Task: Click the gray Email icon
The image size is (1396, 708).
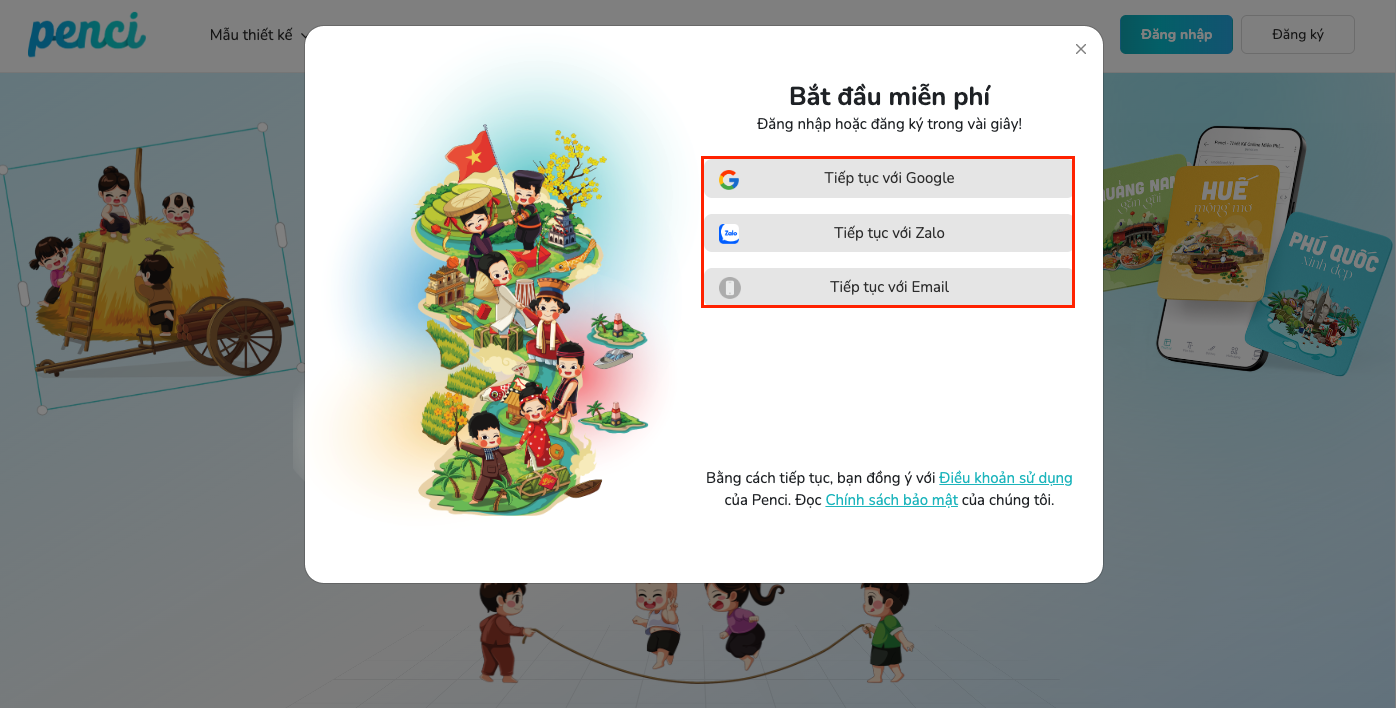Action: pyautogui.click(x=730, y=288)
